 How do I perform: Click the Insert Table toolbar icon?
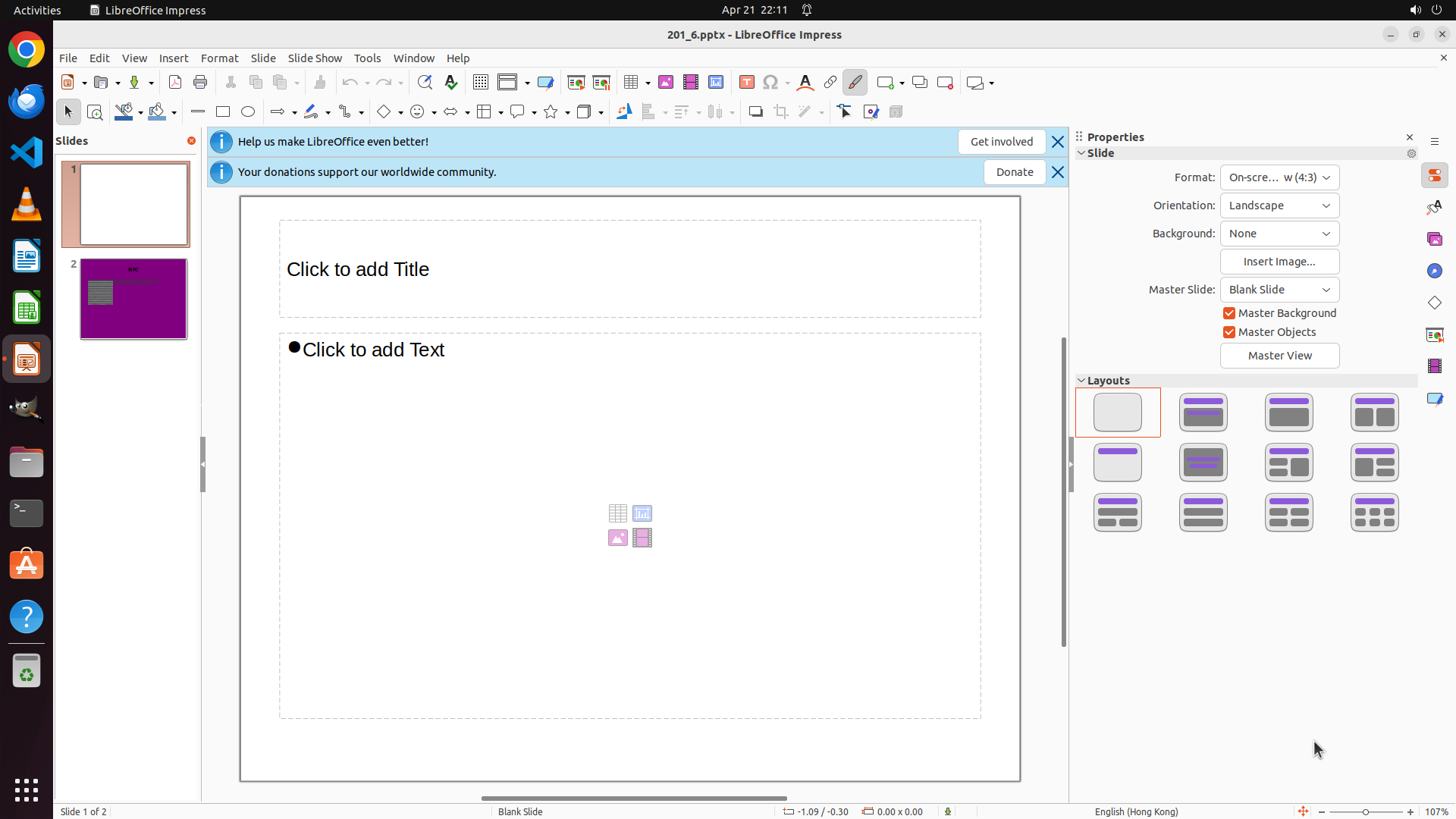[x=630, y=83]
